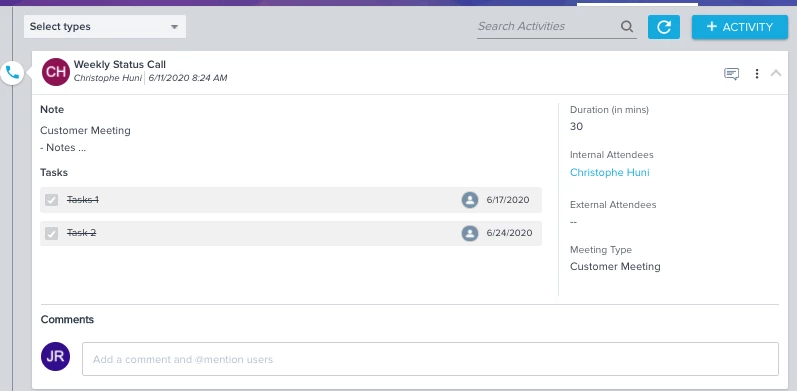
Task: Collapse the Weekly Status Call activity
Action: [776, 73]
